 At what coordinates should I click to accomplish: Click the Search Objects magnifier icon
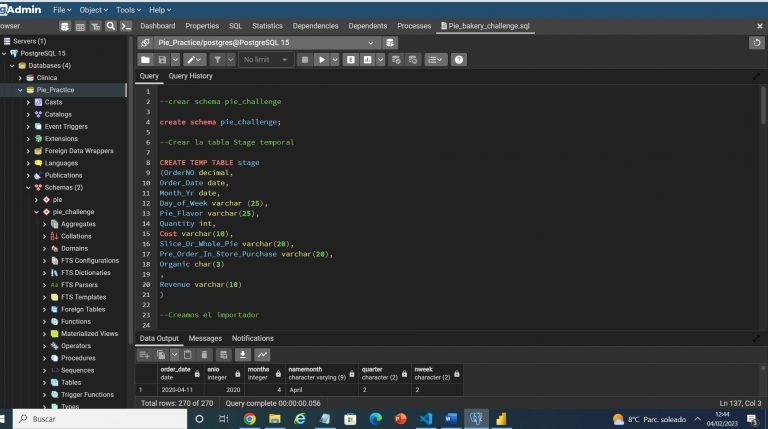110,26
